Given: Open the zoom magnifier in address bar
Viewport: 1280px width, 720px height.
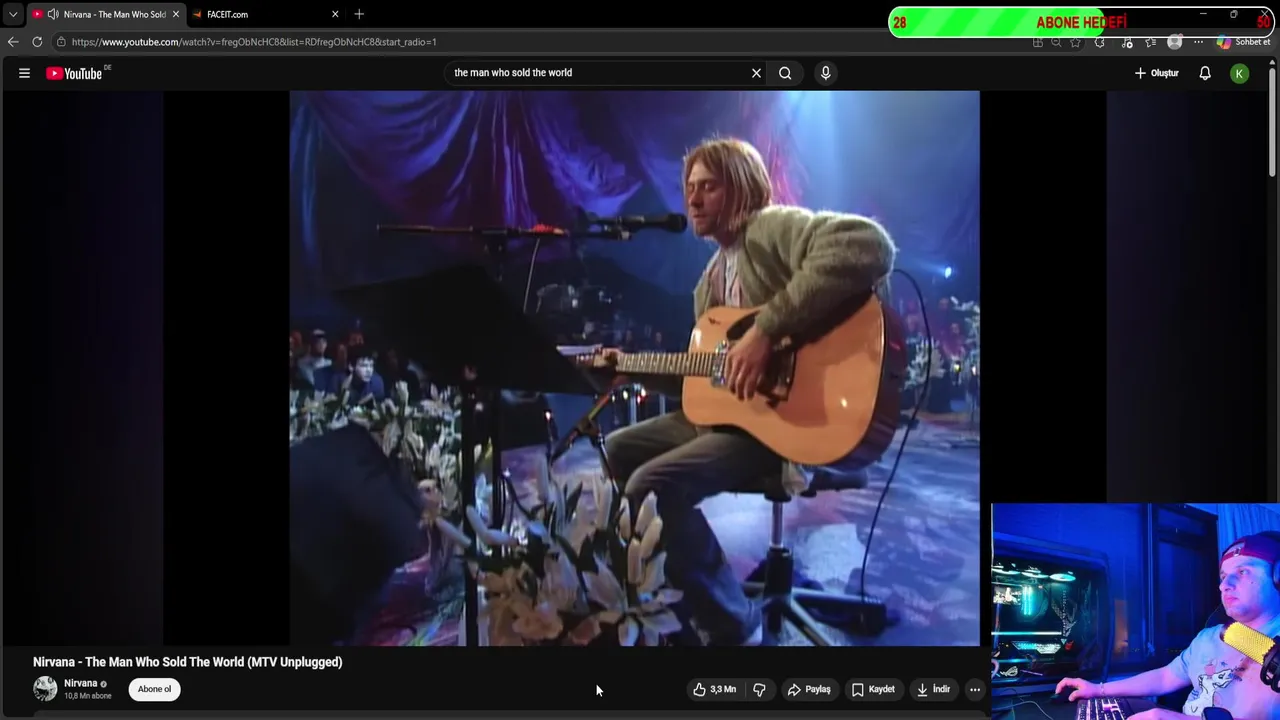Looking at the screenshot, I should pyautogui.click(x=1056, y=42).
